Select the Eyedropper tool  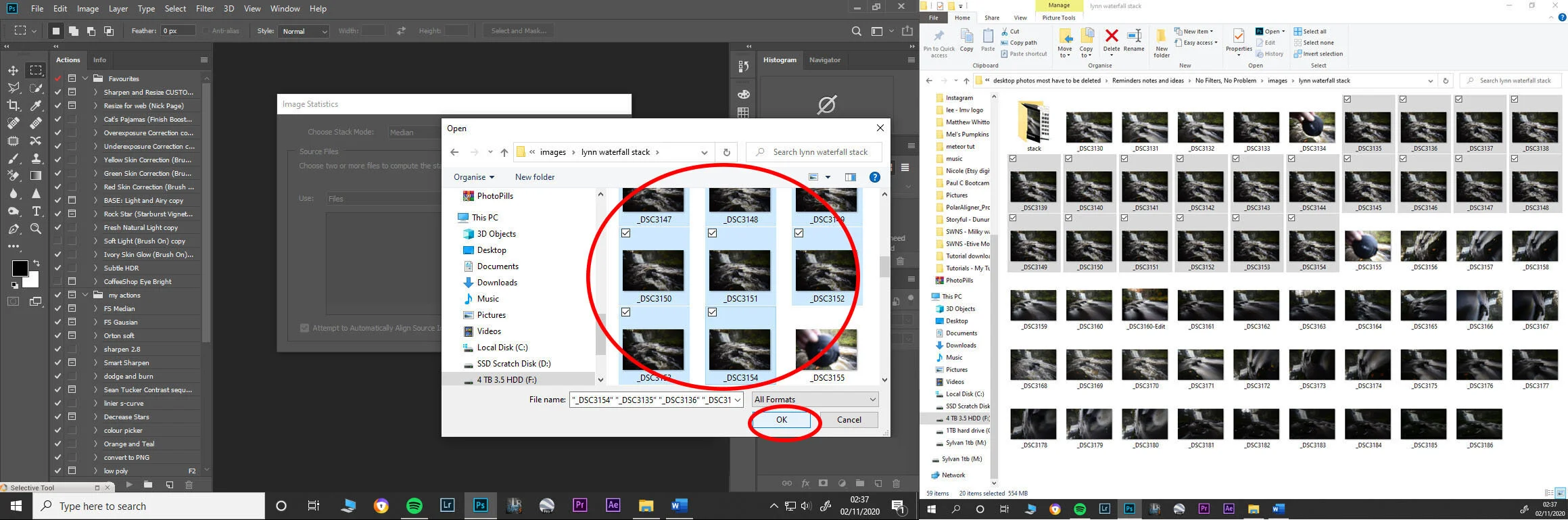36,105
